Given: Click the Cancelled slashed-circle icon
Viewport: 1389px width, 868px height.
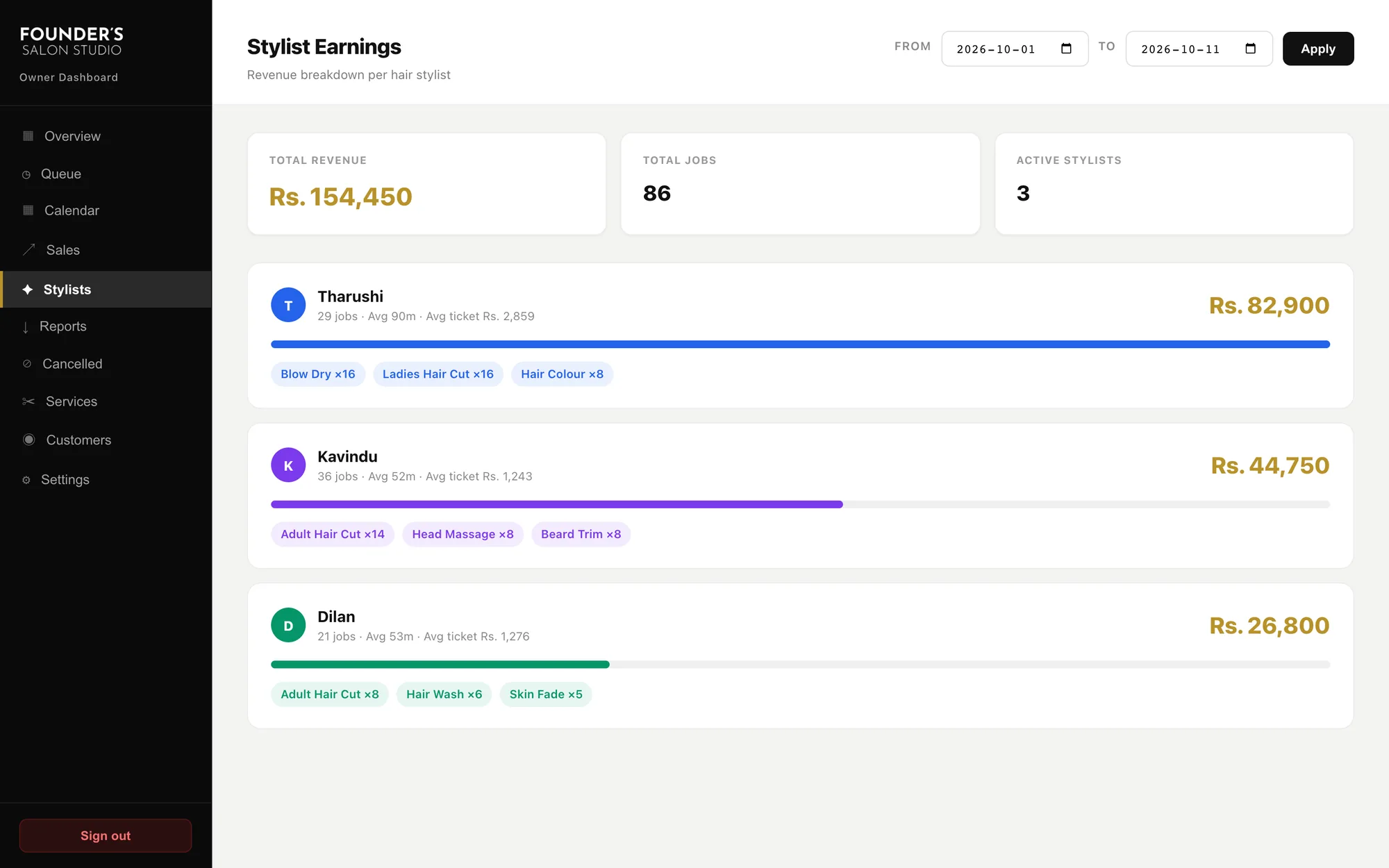Looking at the screenshot, I should pos(27,364).
